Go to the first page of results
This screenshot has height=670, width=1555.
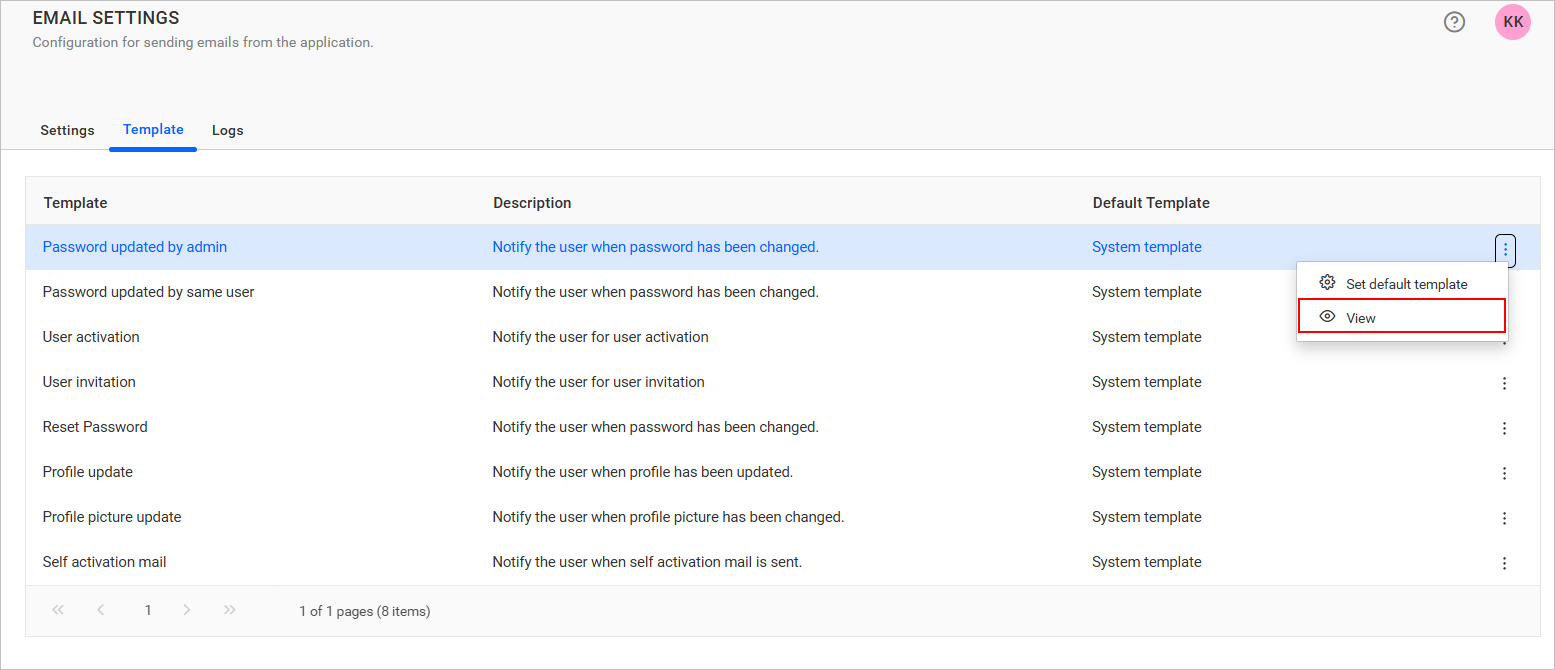(58, 610)
